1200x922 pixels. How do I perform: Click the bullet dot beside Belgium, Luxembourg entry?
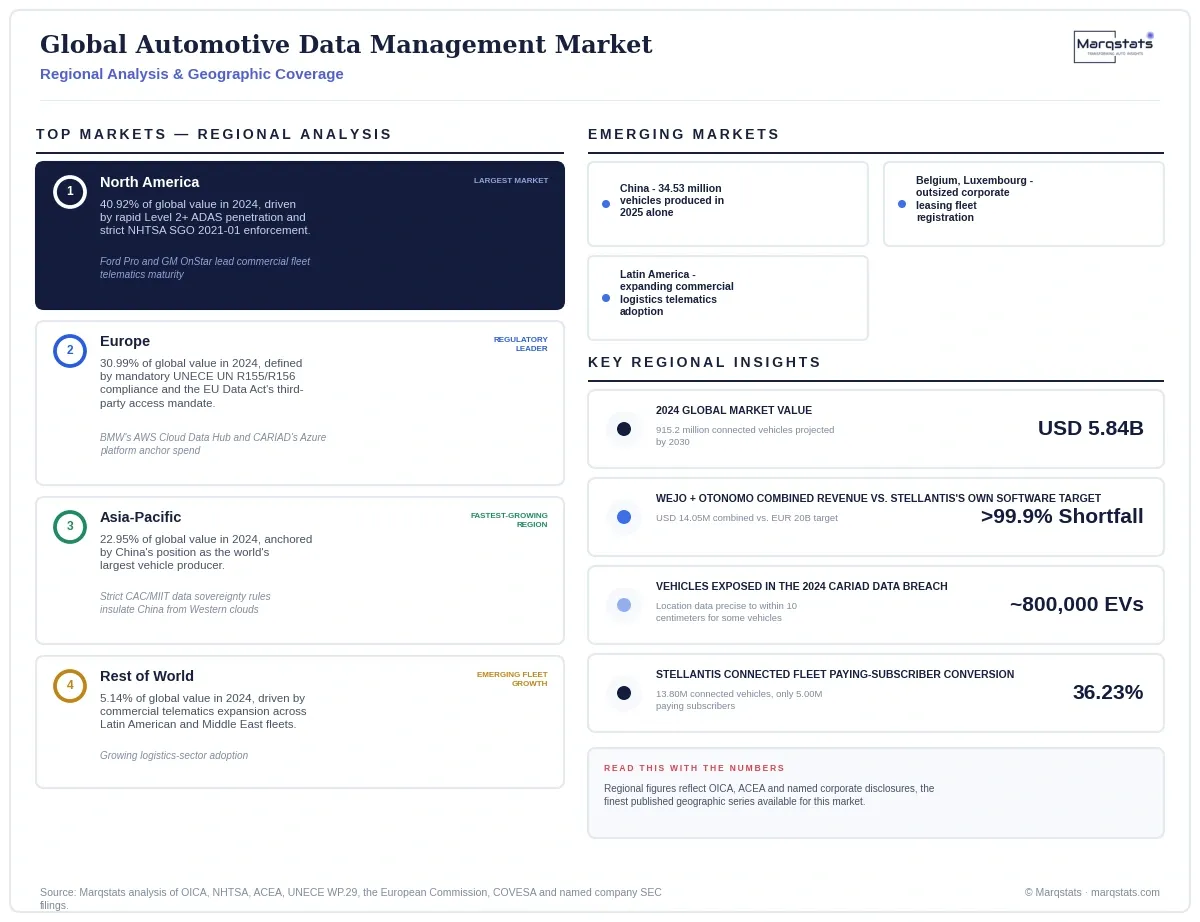pos(902,204)
